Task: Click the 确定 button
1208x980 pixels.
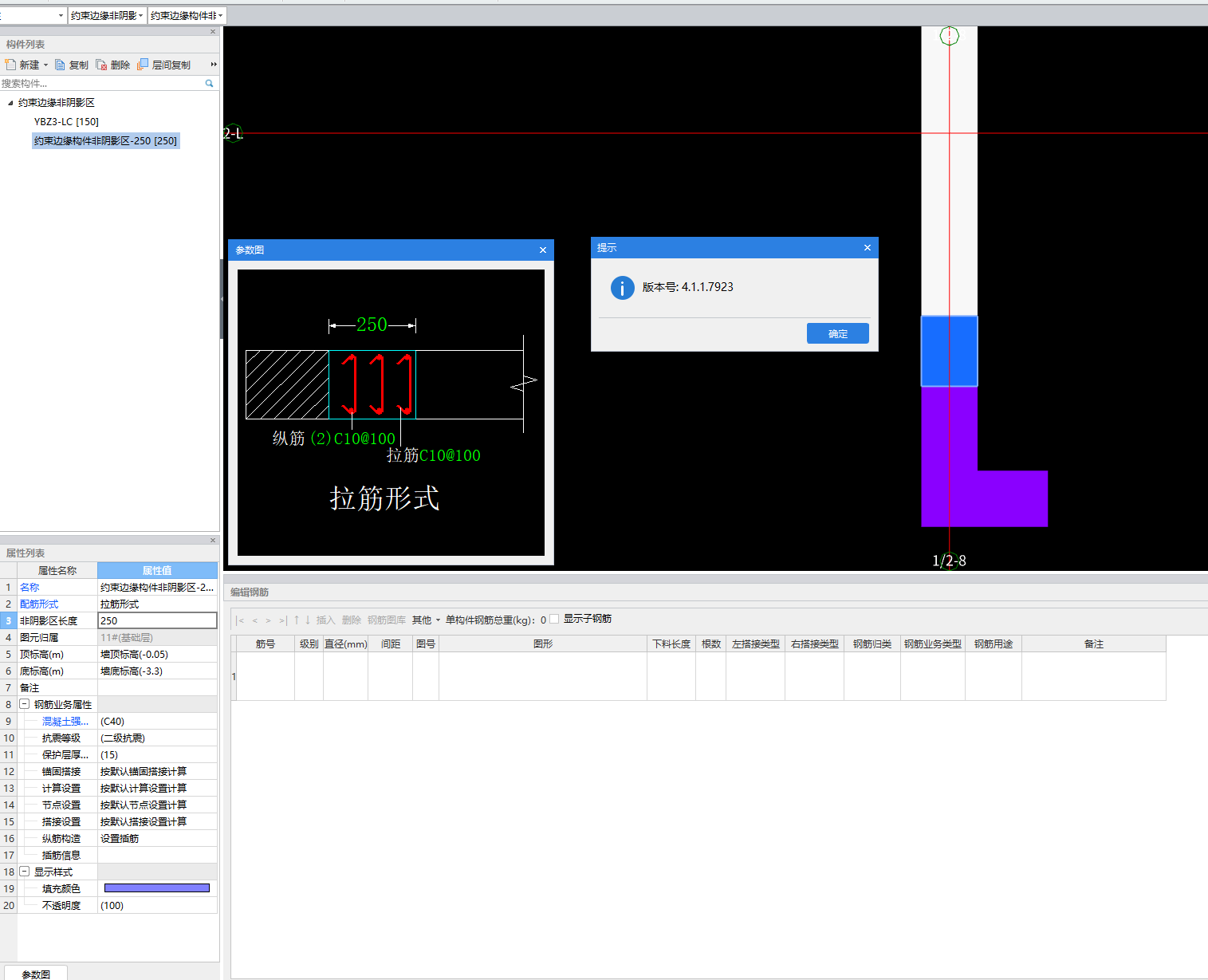Action: click(x=838, y=333)
